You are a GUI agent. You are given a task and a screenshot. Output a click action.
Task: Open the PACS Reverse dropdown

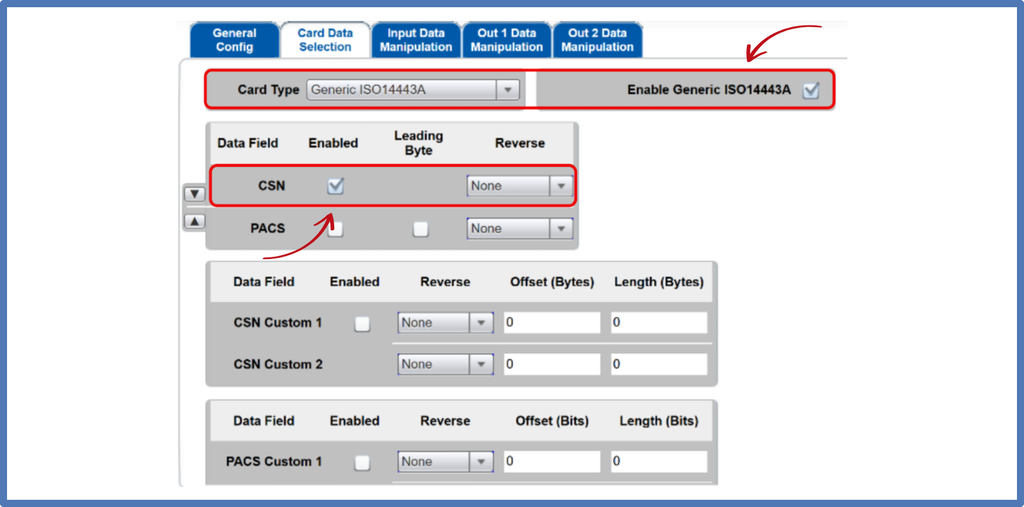(x=520, y=229)
